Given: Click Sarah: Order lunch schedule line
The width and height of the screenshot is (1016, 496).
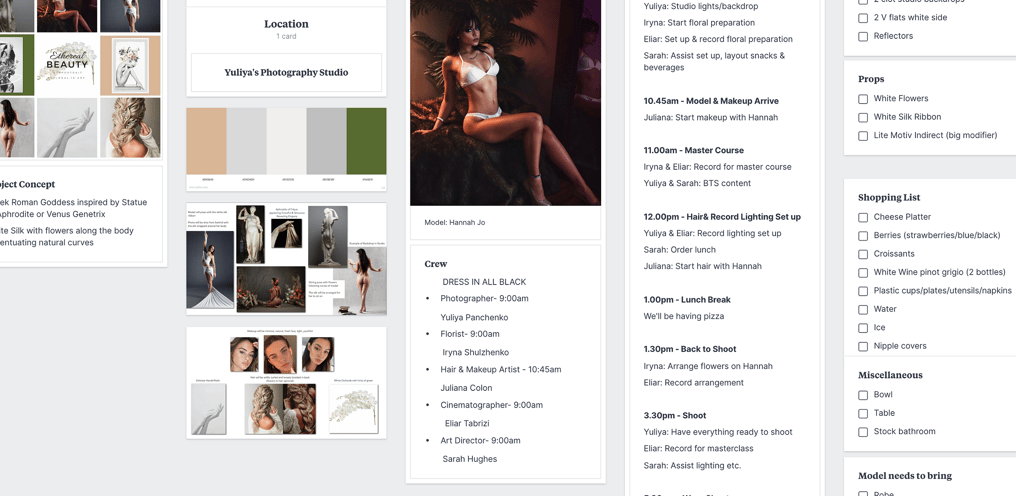Looking at the screenshot, I should (680, 250).
